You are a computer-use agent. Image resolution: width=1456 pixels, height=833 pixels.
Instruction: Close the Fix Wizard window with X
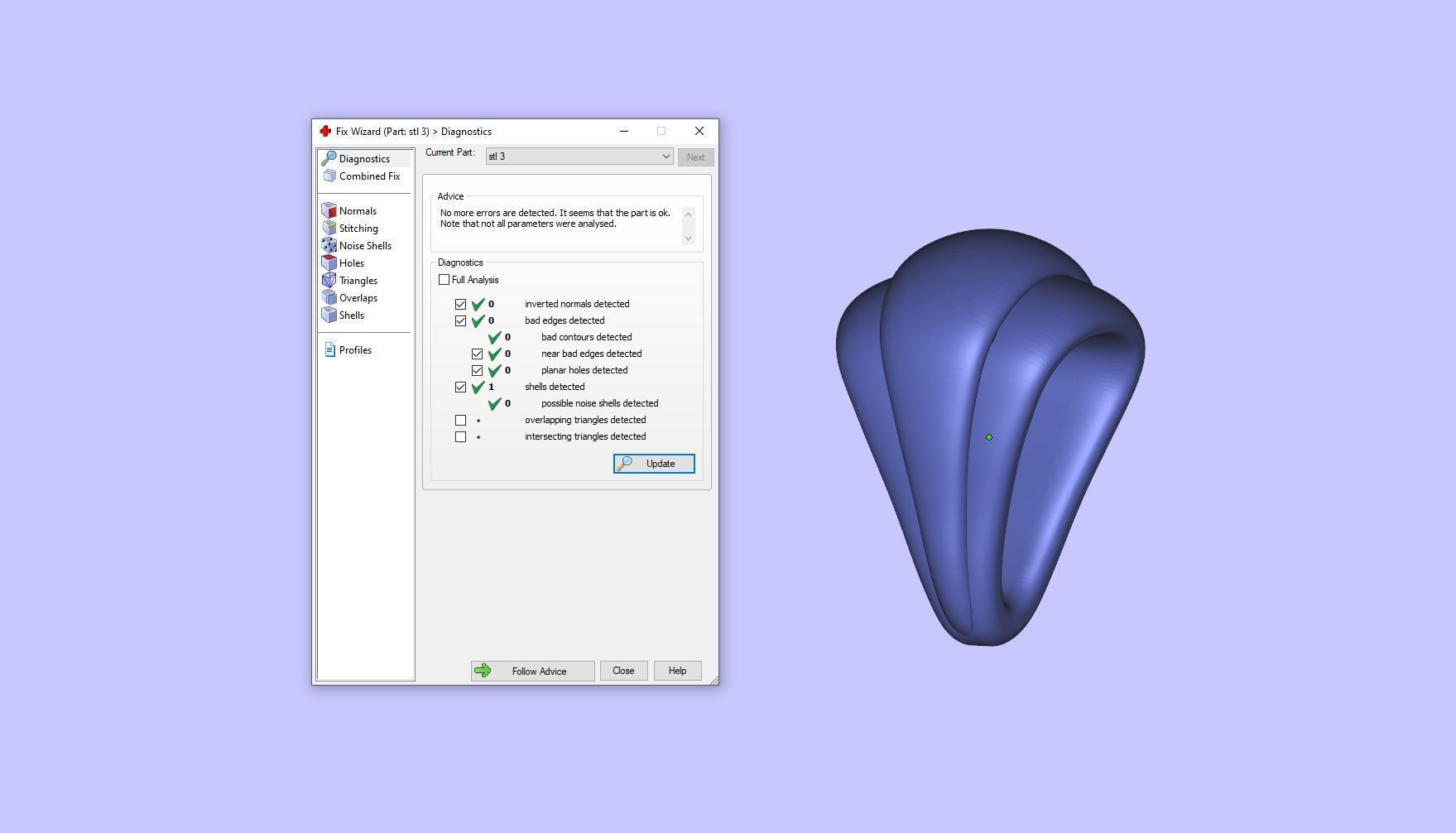699,131
